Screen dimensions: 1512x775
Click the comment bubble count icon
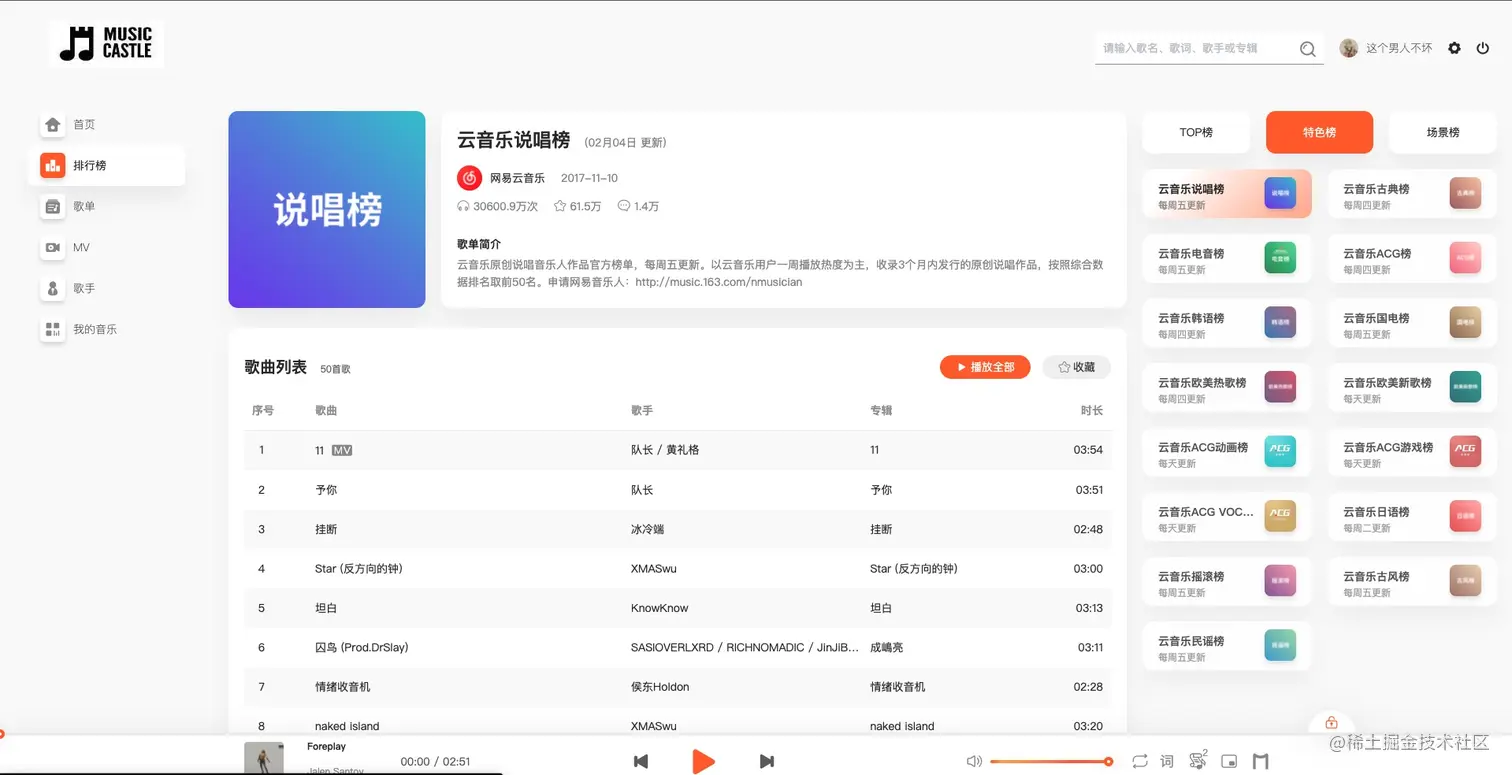click(624, 206)
